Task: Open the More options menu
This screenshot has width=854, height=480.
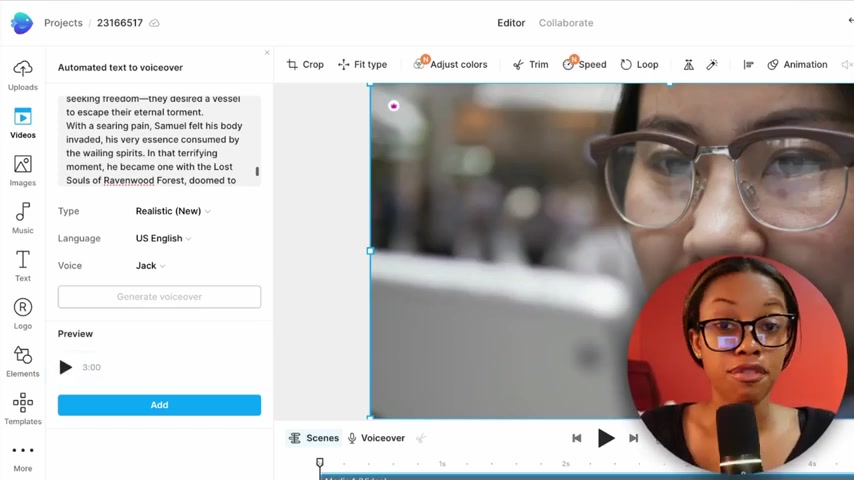Action: click(22, 458)
